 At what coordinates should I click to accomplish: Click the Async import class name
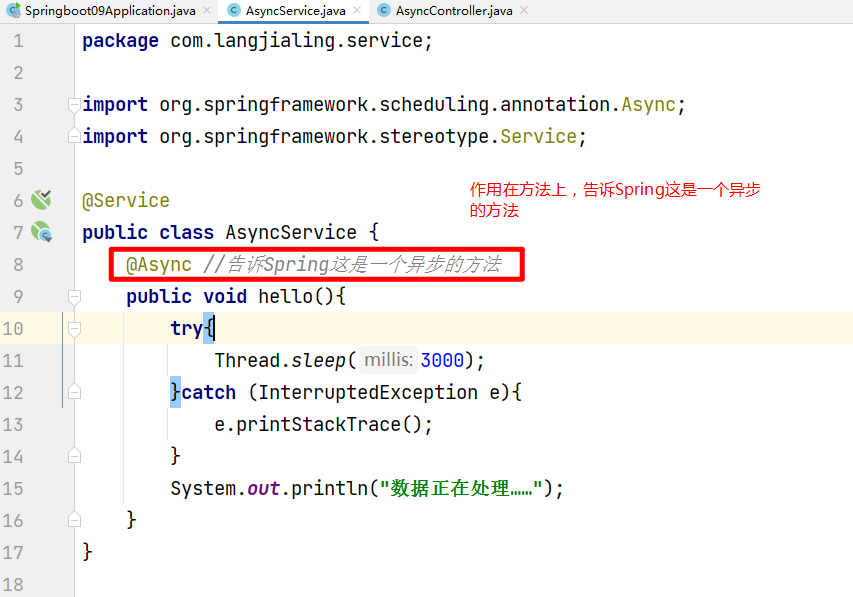(x=648, y=104)
